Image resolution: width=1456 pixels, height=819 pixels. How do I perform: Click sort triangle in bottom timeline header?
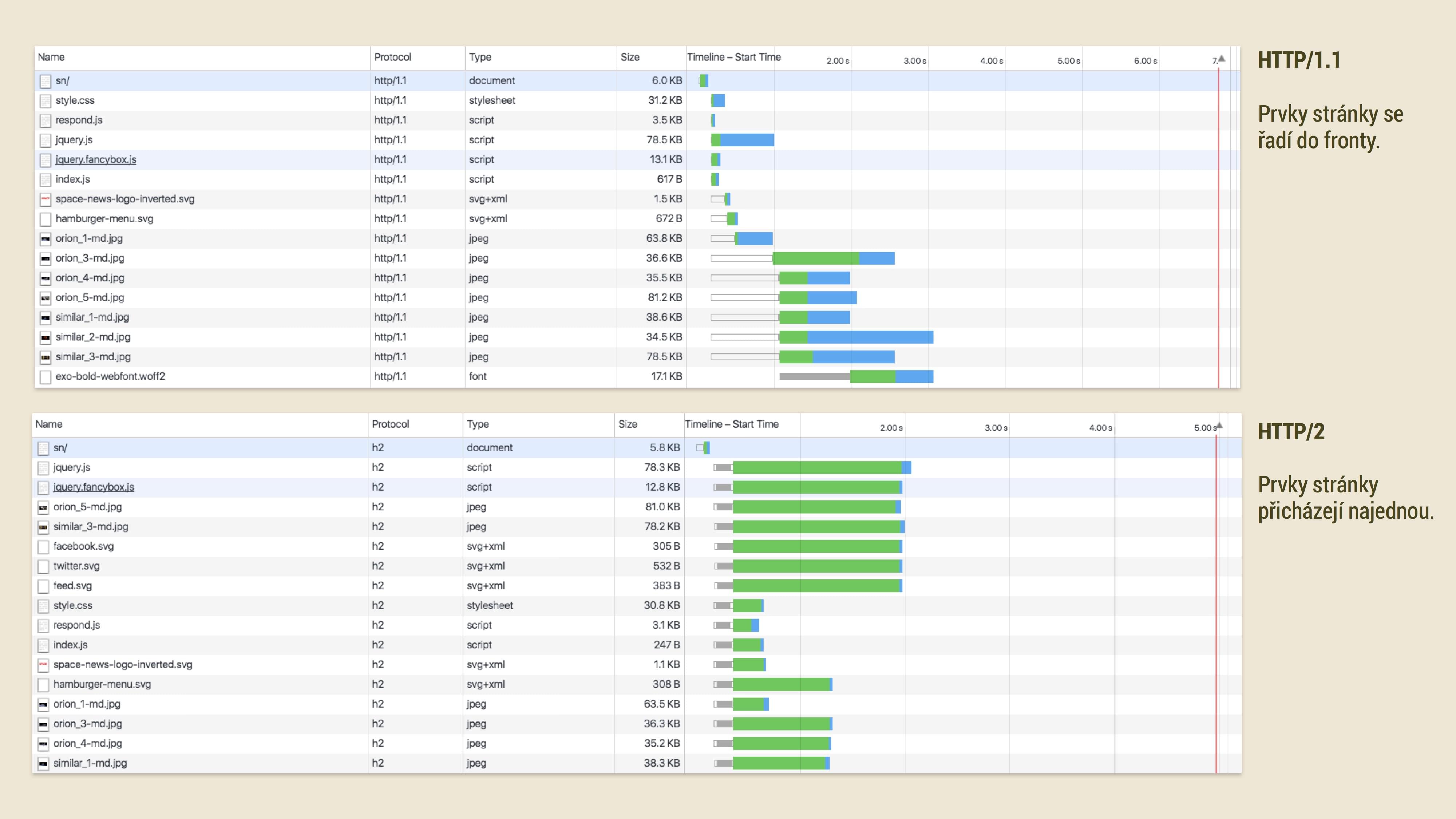pyautogui.click(x=1219, y=425)
